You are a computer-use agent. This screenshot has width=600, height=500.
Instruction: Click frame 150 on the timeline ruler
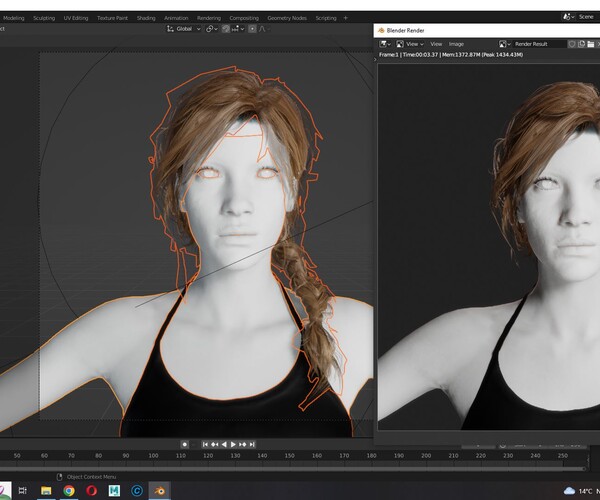click(x=290, y=456)
